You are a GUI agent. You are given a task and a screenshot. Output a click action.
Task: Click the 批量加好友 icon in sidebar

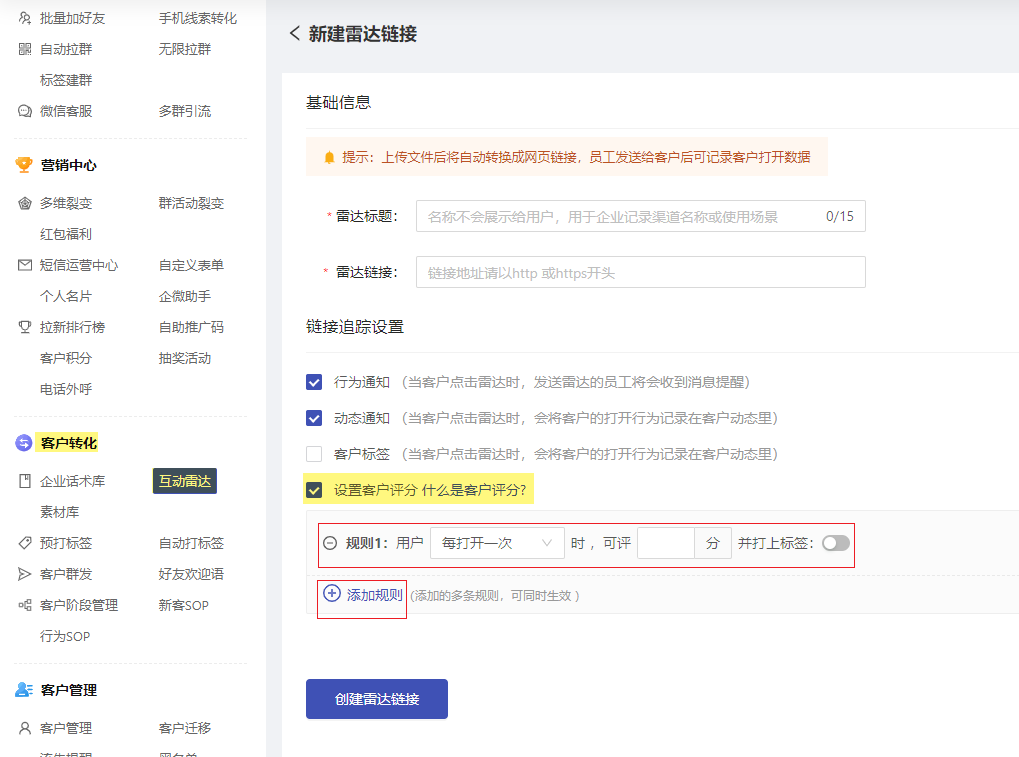tap(25, 18)
